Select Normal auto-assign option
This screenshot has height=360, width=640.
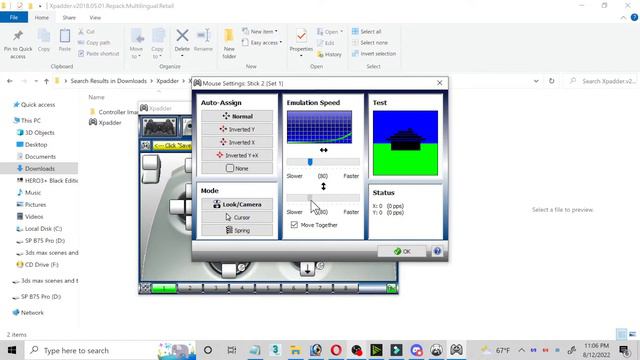click(237, 116)
